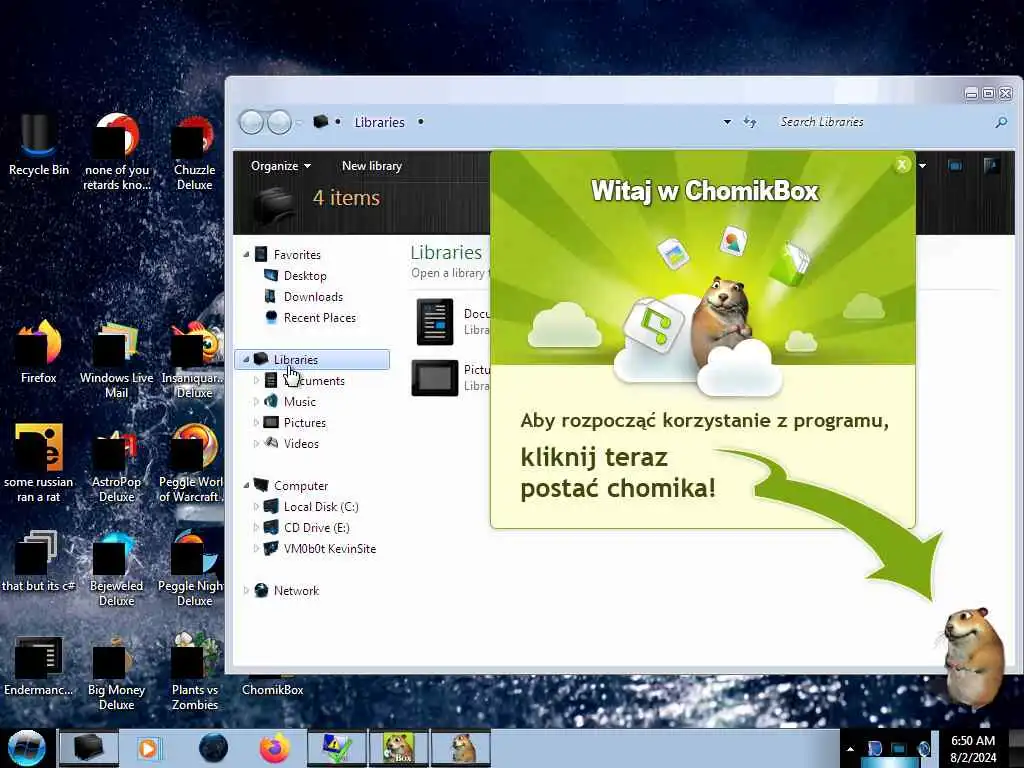Open the security checkmark taskbar item
This screenshot has width=1024, height=768.
[337, 748]
